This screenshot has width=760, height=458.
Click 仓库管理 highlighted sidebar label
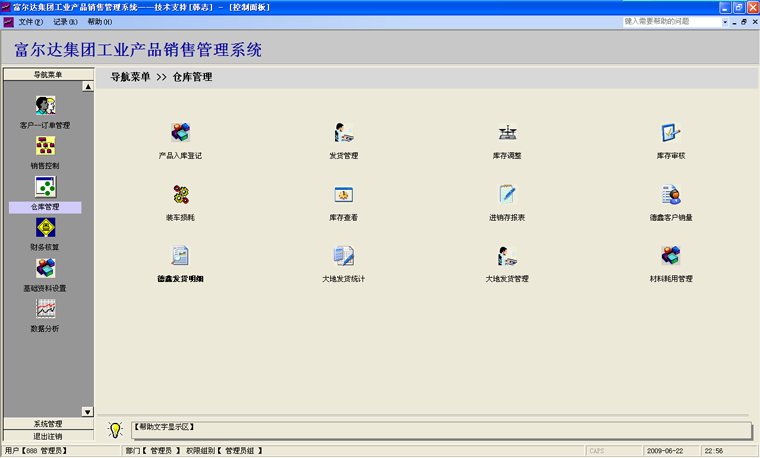(x=45, y=207)
